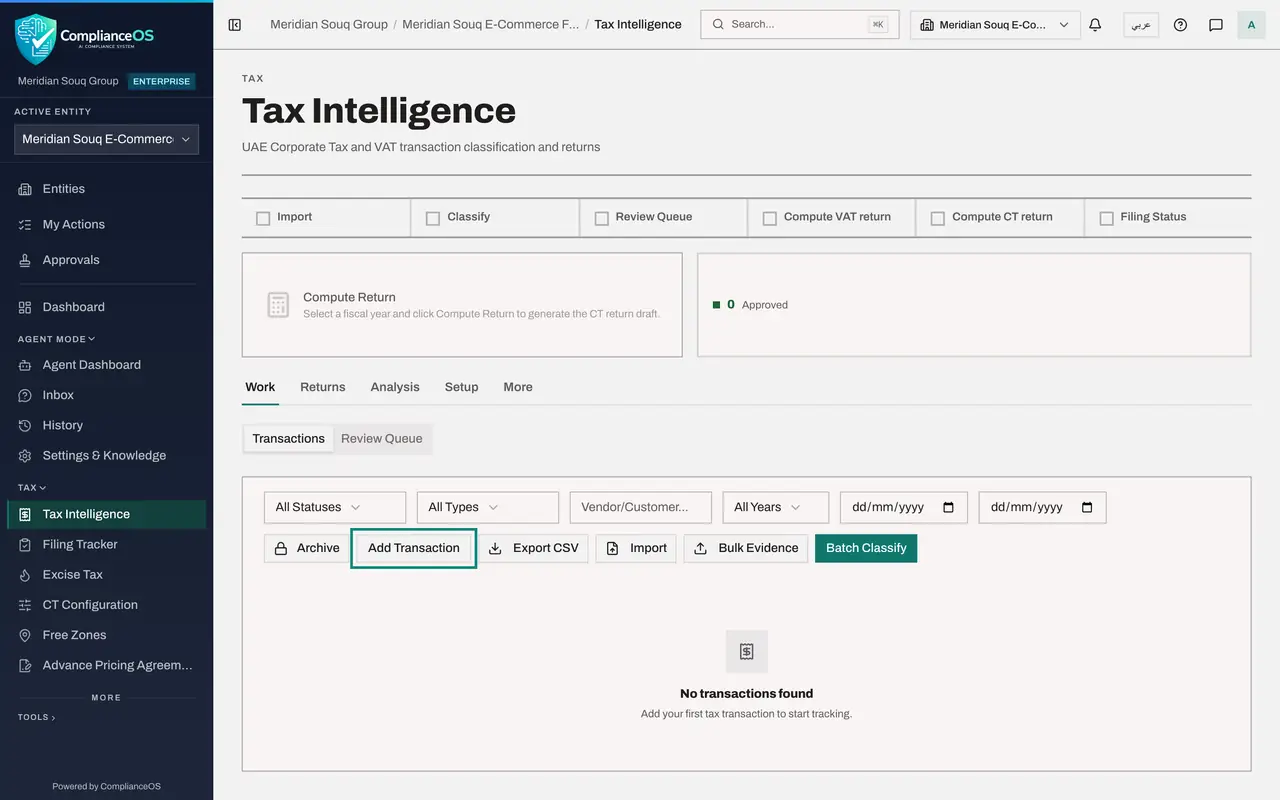Click the Import button in toolbar

[x=636, y=548]
